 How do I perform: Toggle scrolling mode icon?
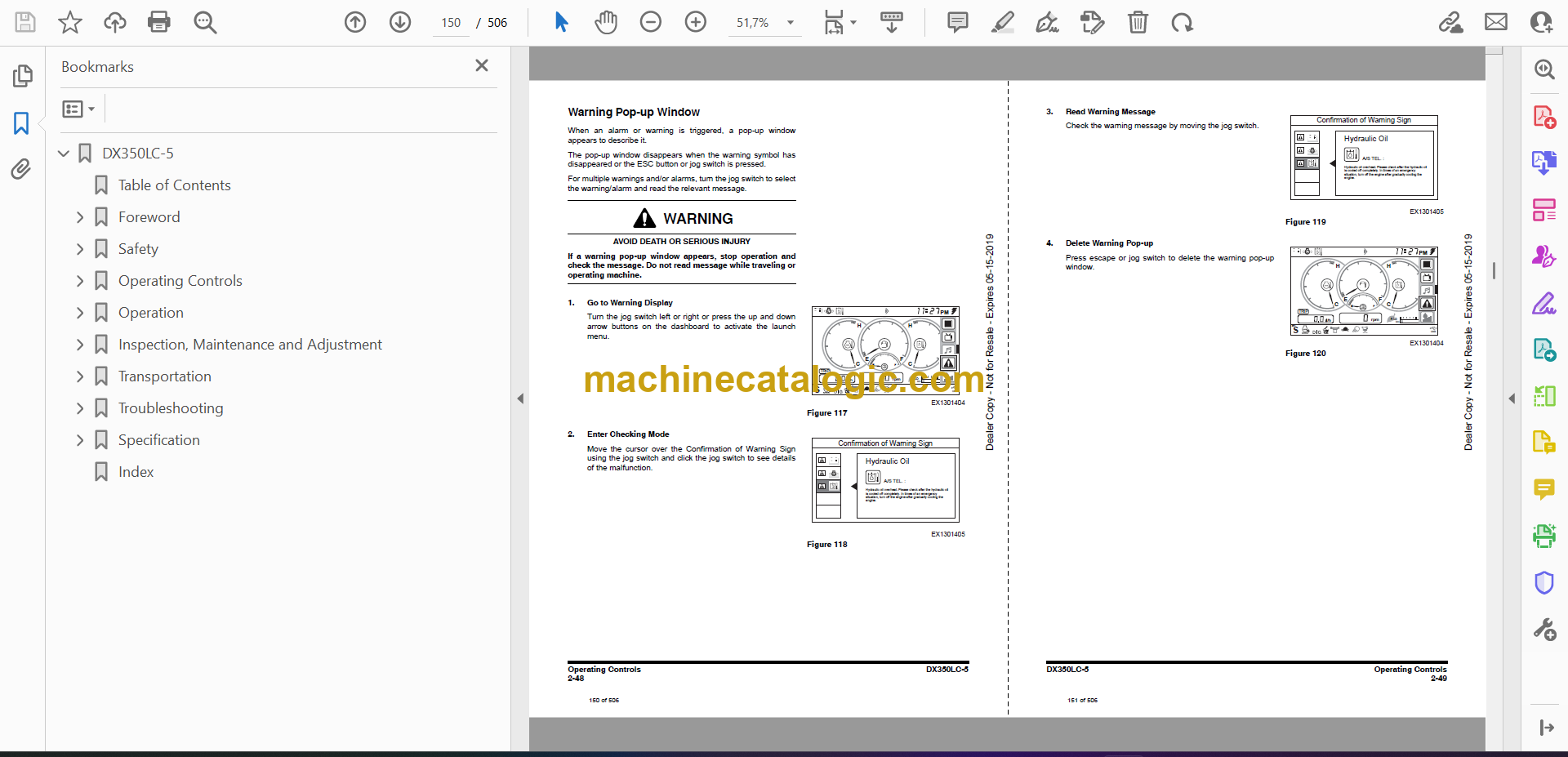[892, 22]
